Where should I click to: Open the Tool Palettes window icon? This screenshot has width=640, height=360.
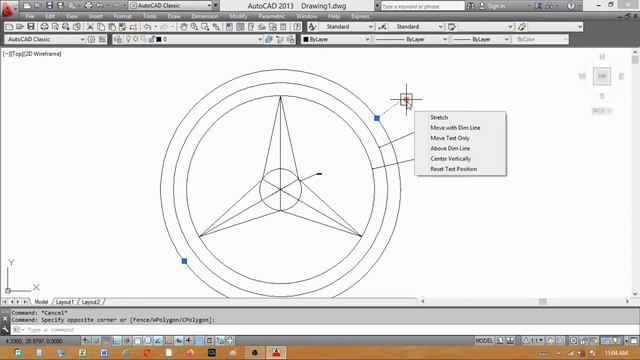(x=251, y=27)
